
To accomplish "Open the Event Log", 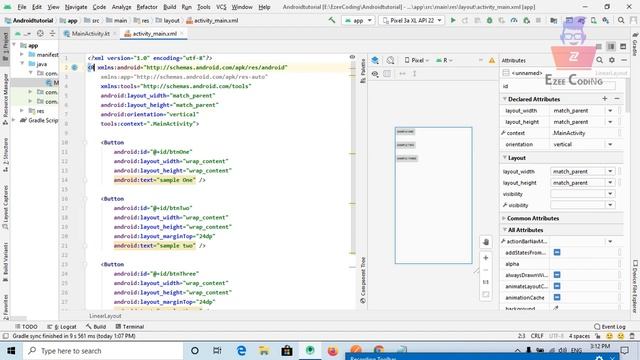I will click(x=610, y=327).
